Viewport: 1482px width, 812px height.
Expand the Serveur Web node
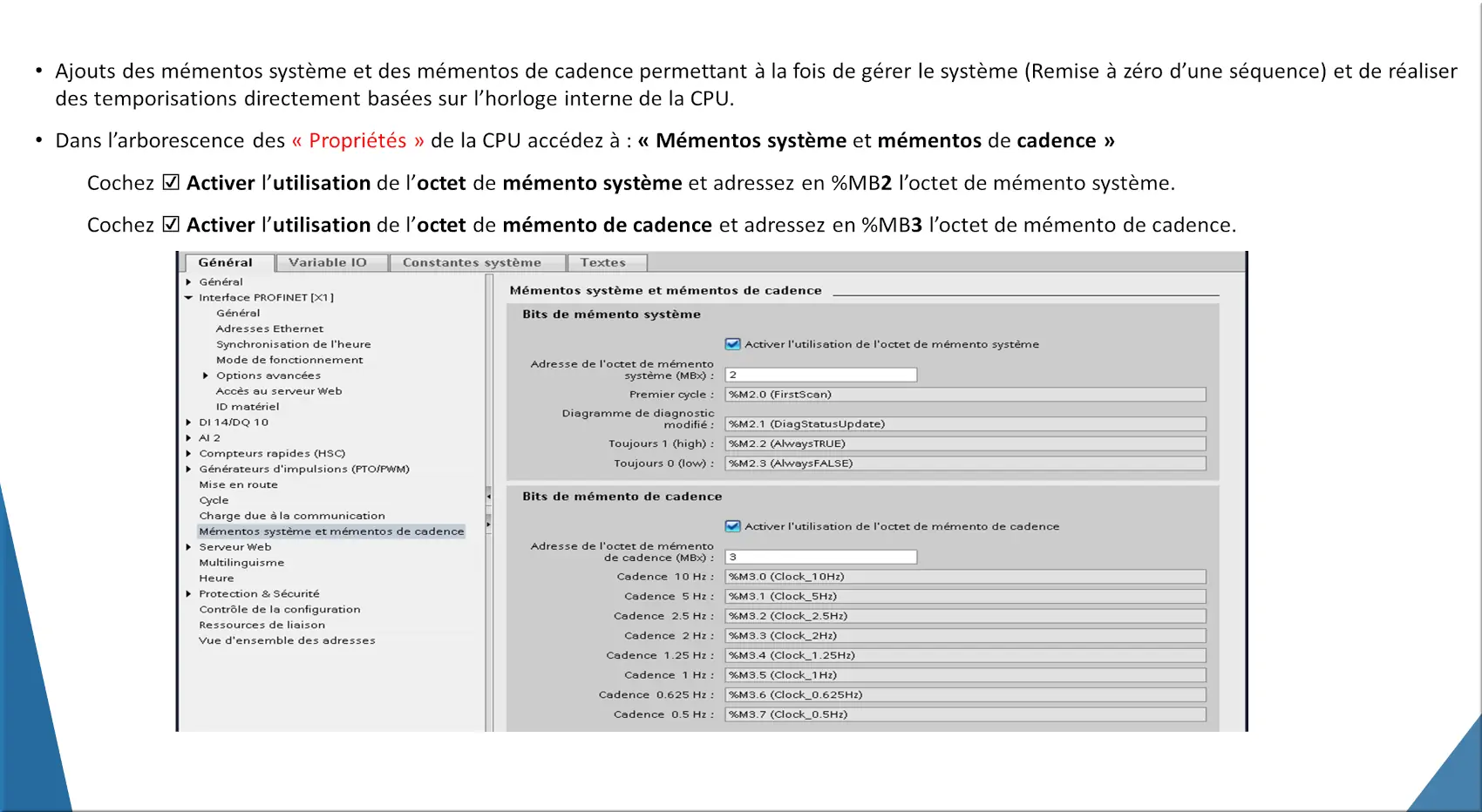(x=188, y=547)
